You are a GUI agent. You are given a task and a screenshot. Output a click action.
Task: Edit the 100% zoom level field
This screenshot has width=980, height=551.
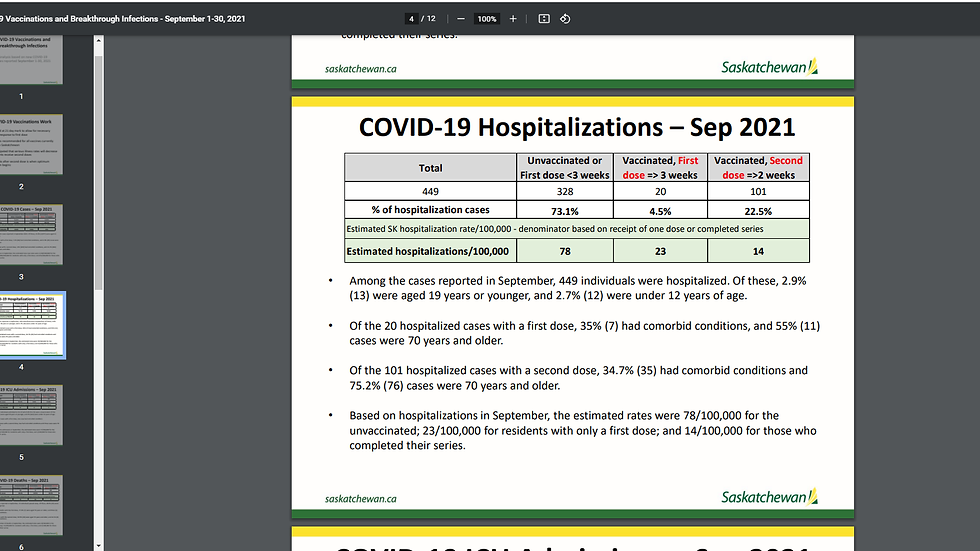pyautogui.click(x=487, y=19)
